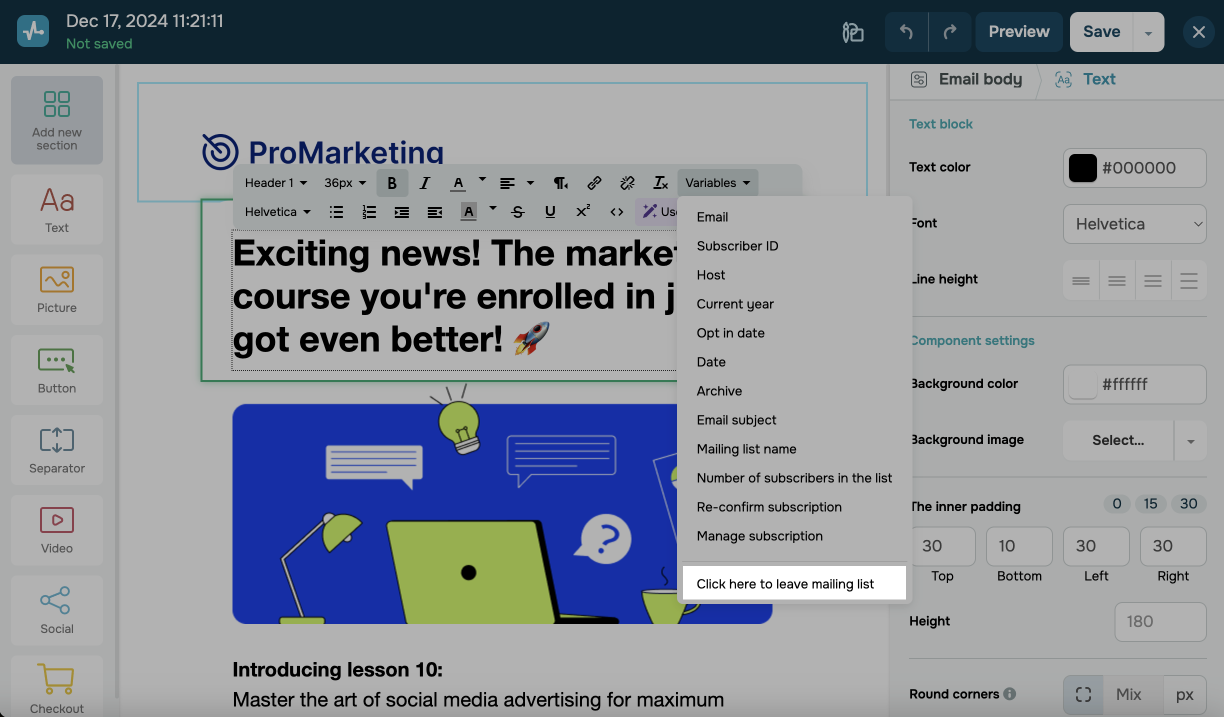Undo the last action
The height and width of the screenshot is (717, 1224).
coord(906,32)
